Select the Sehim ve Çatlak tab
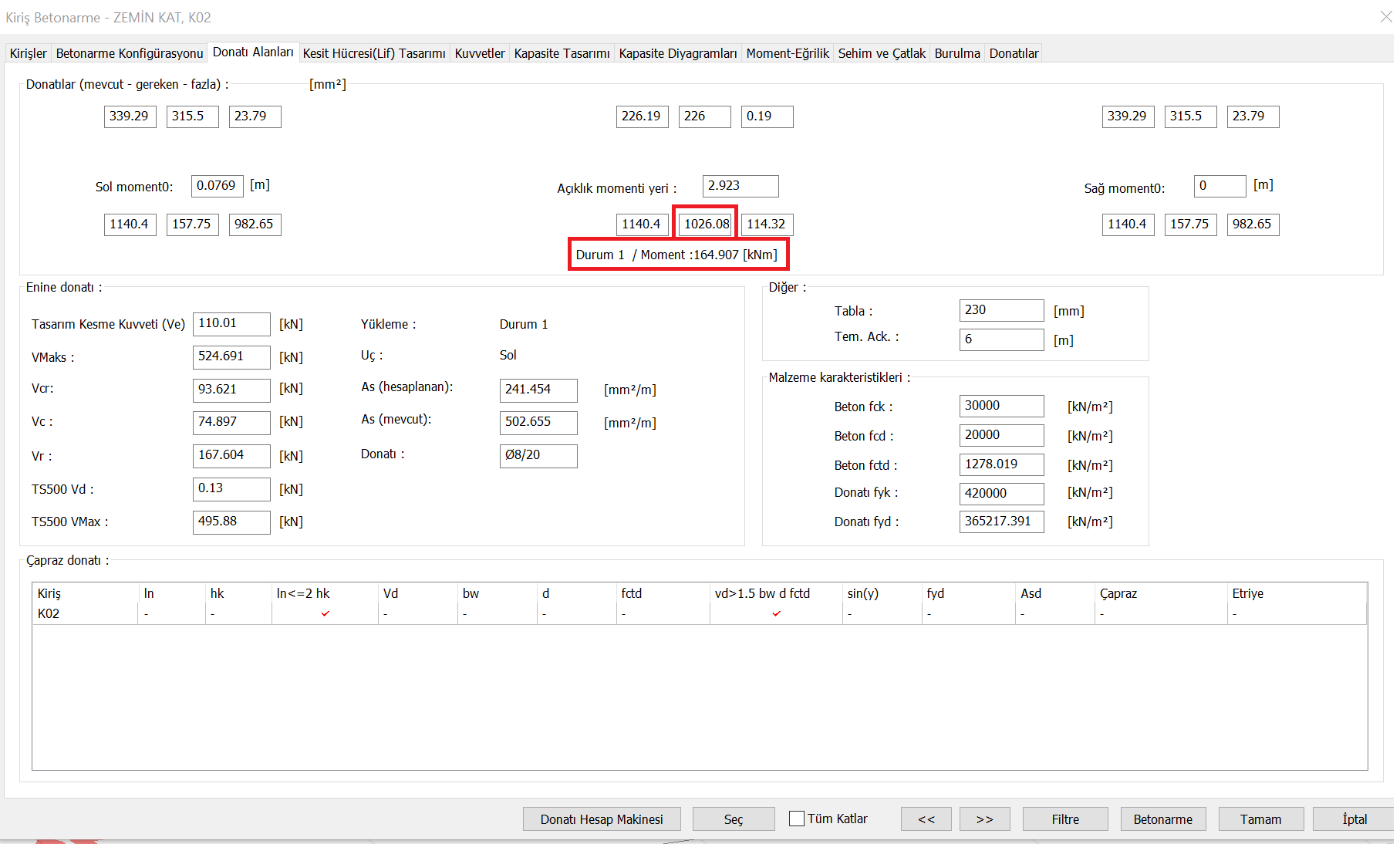This screenshot has width=1400, height=844. coord(881,53)
